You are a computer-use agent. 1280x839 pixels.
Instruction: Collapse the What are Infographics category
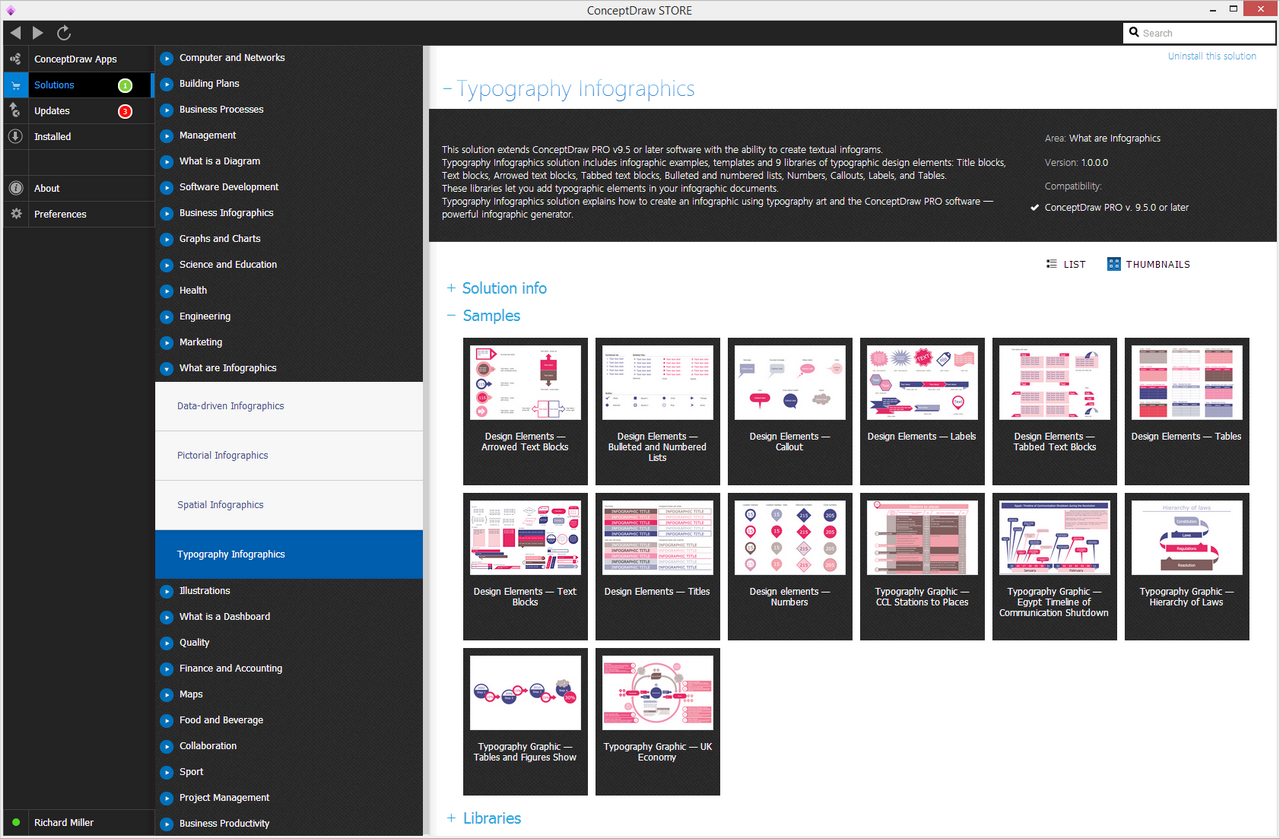click(x=167, y=368)
